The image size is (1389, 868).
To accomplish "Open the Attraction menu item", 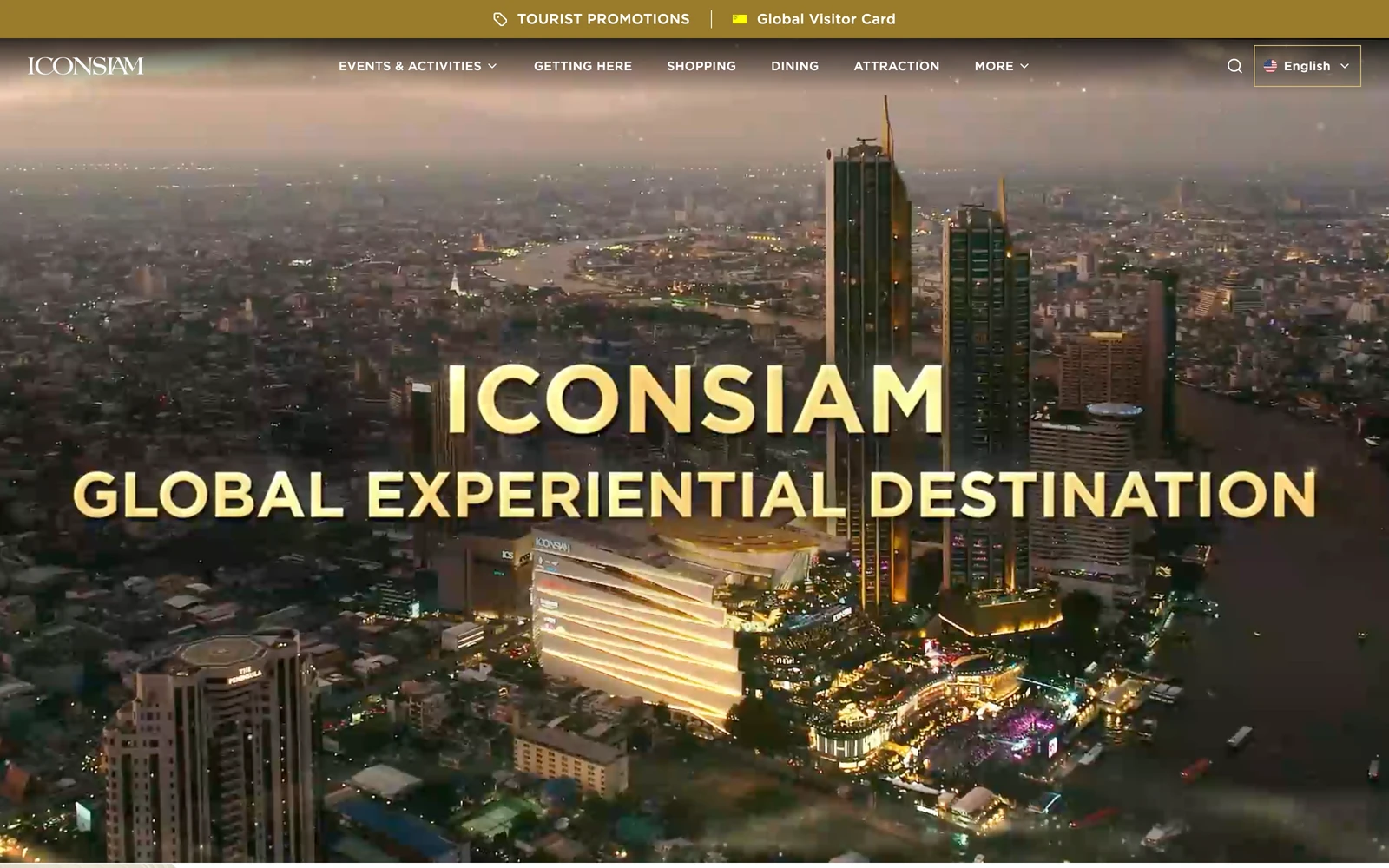I will click(x=896, y=66).
